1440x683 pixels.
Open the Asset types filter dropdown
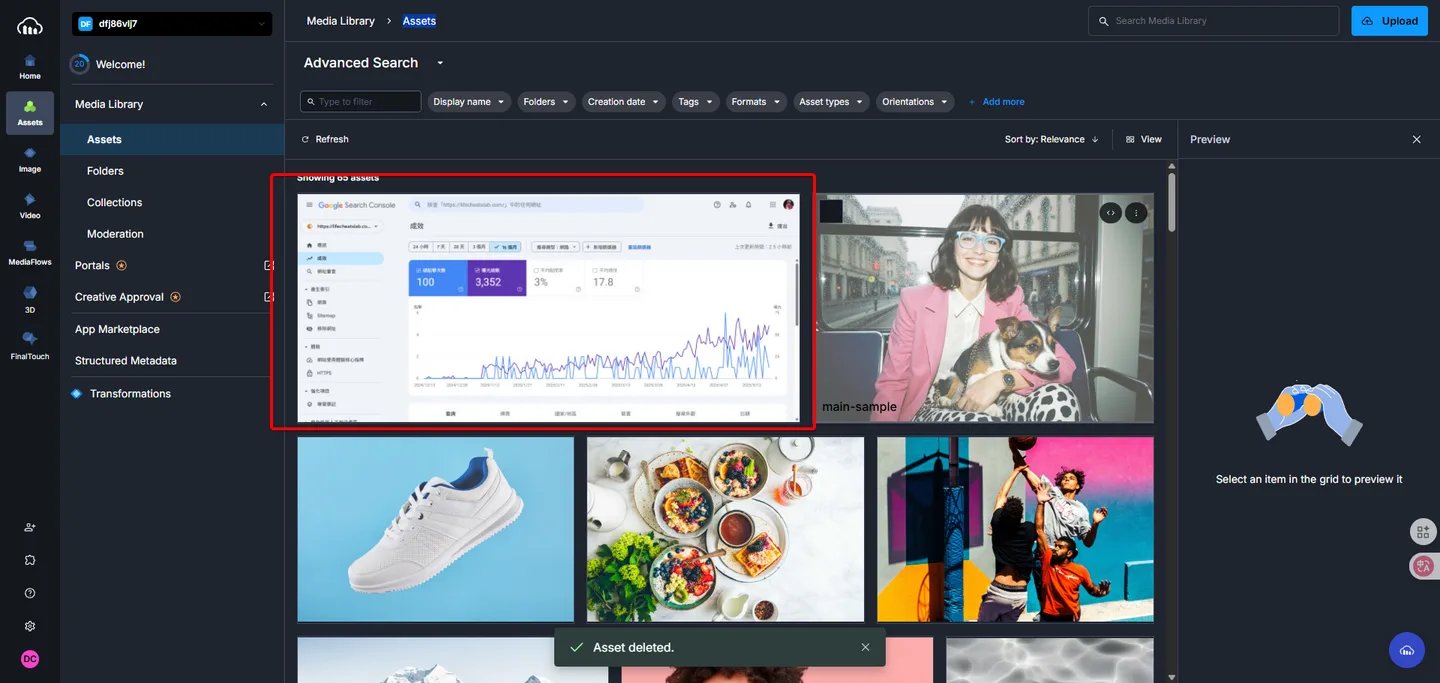831,101
